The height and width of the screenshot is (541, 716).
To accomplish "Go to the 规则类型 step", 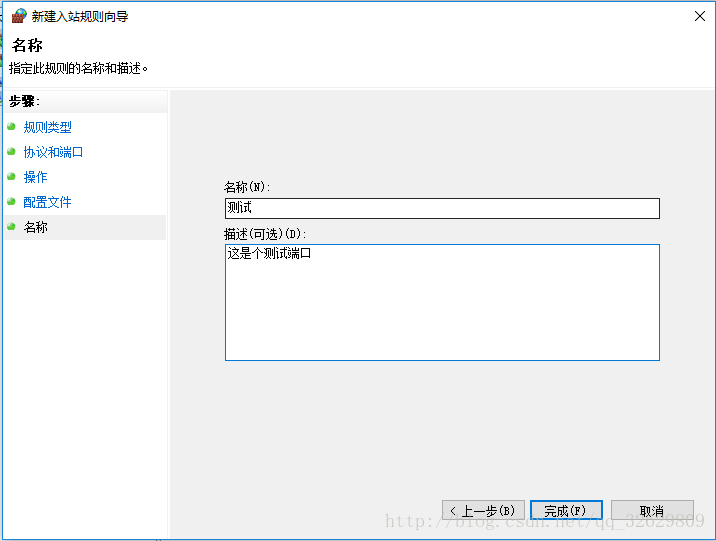I will click(47, 127).
